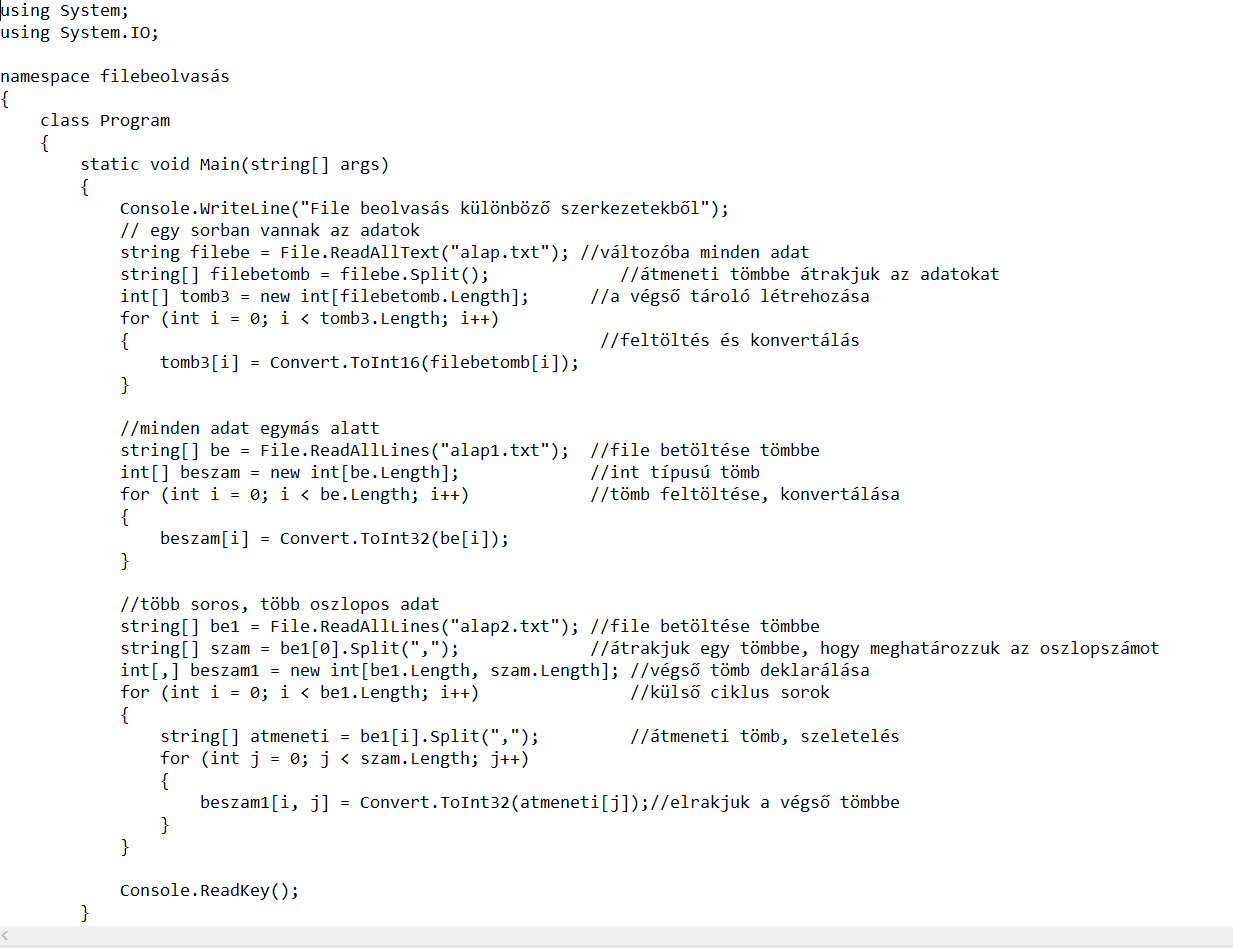Place cursor on namespace name filebeolvasás

pos(164,76)
